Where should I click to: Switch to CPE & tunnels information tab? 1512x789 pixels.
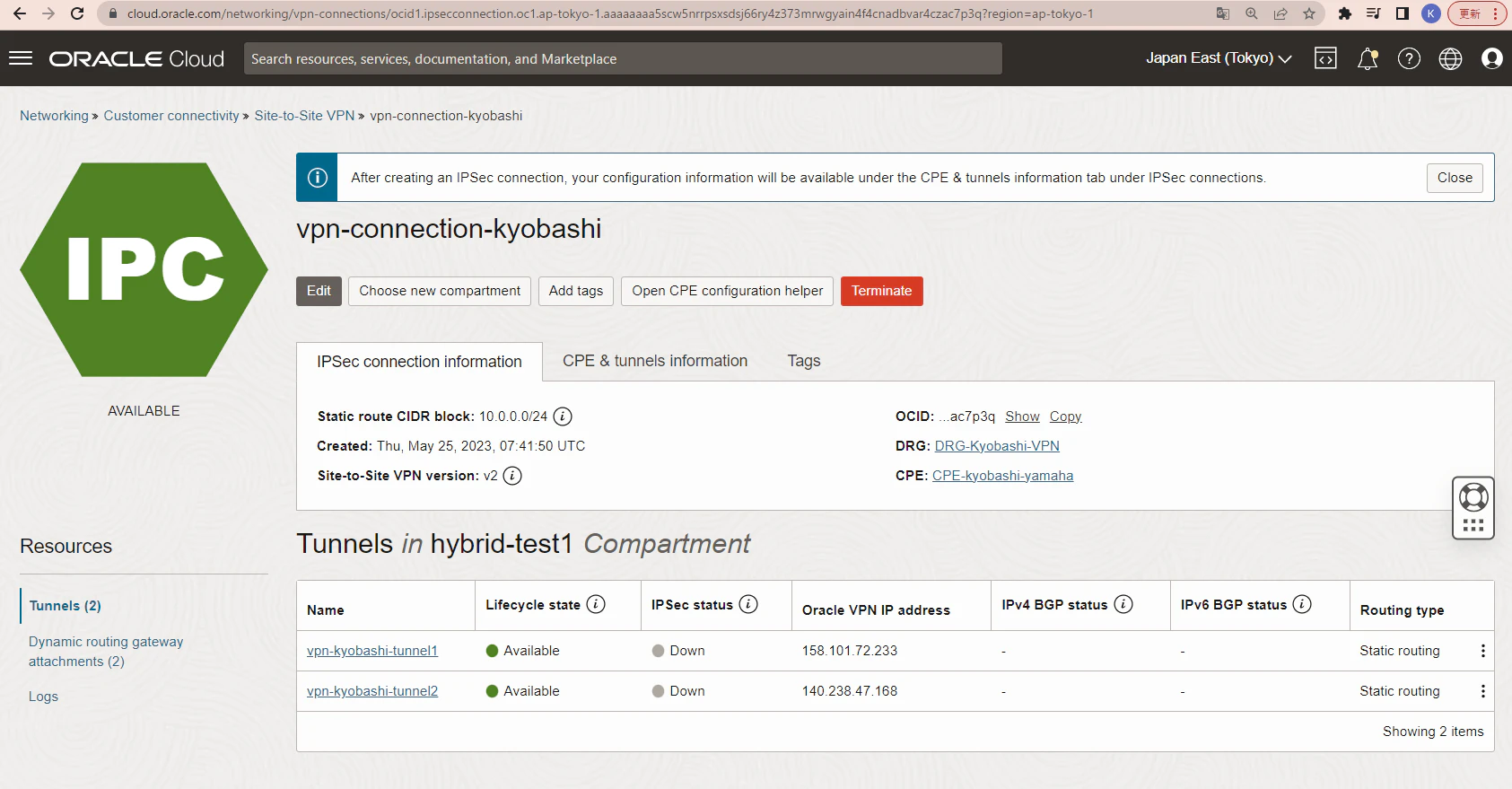click(x=655, y=361)
